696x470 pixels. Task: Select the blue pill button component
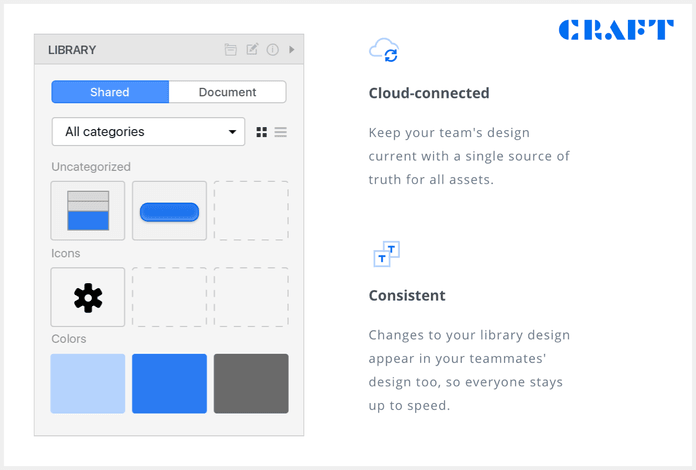pos(169,211)
